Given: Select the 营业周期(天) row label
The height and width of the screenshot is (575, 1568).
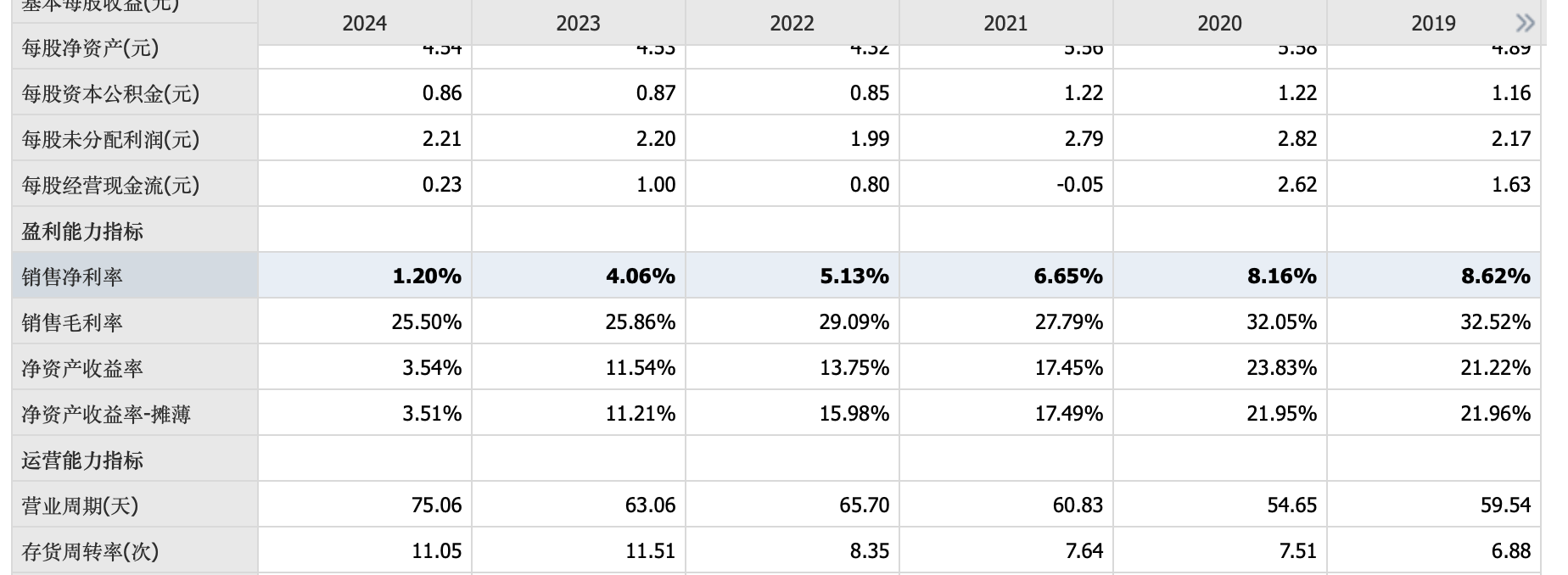Looking at the screenshot, I should [80, 505].
